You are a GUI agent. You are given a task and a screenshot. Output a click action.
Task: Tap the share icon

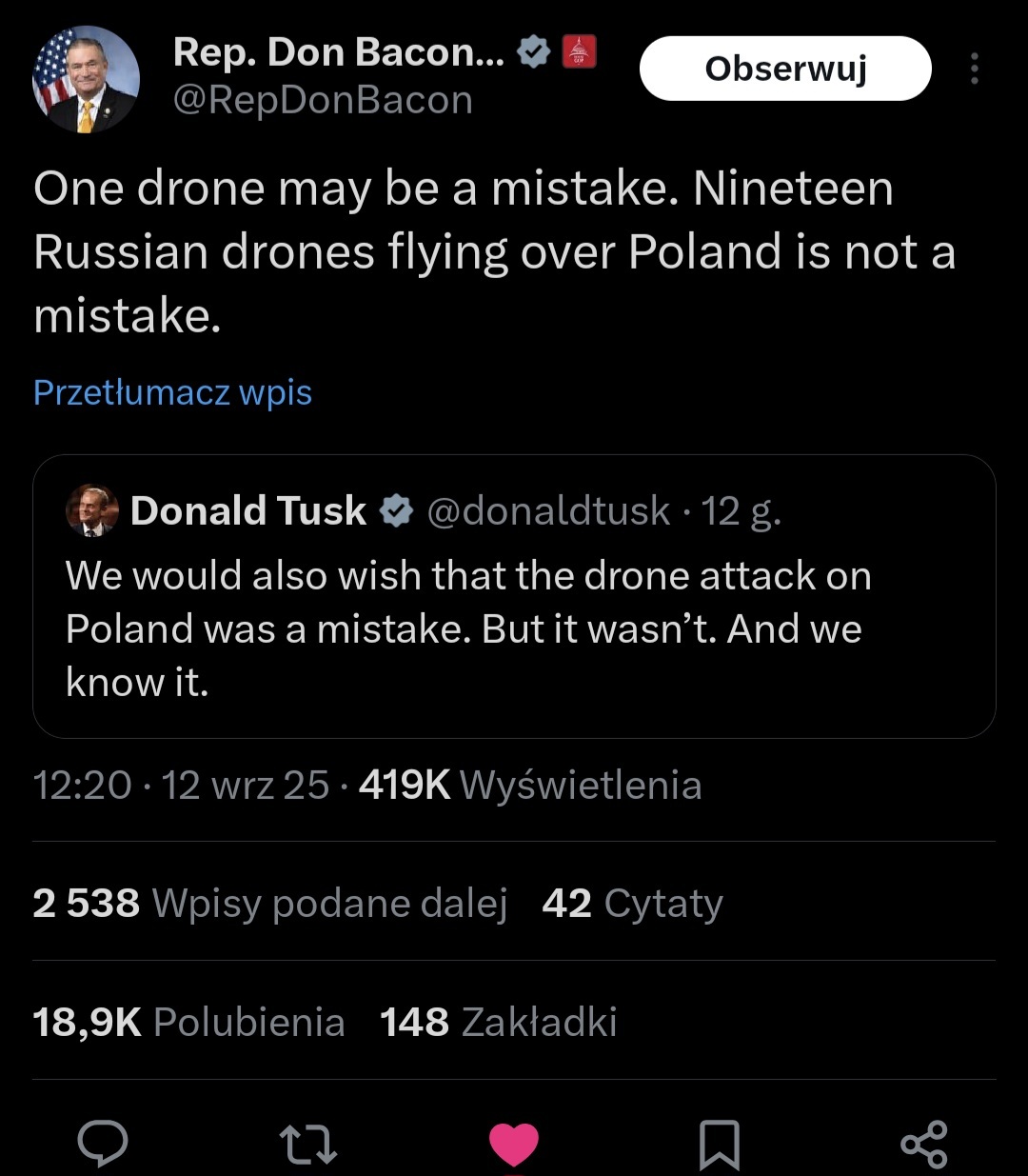[x=923, y=1144]
